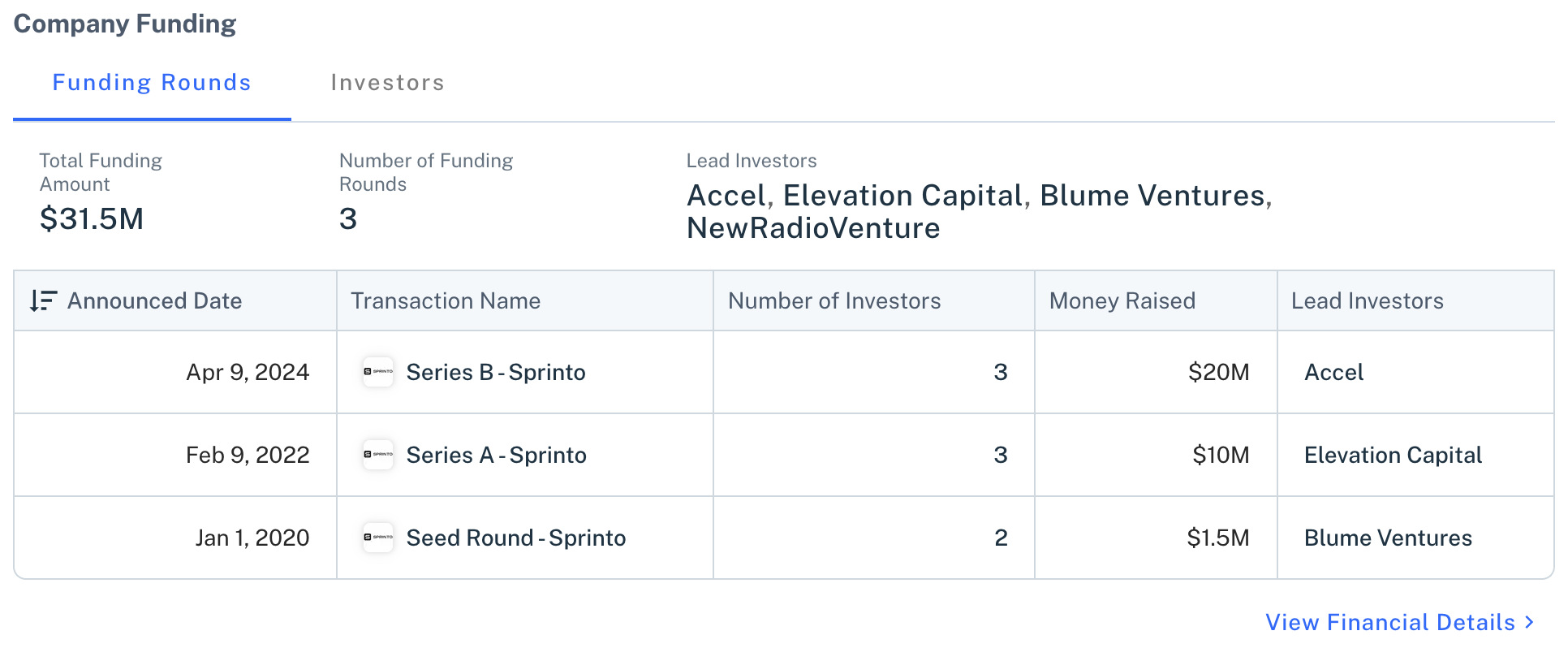Click the Money Raised column header
This screenshot has width=1568, height=661.
pyautogui.click(x=1122, y=301)
